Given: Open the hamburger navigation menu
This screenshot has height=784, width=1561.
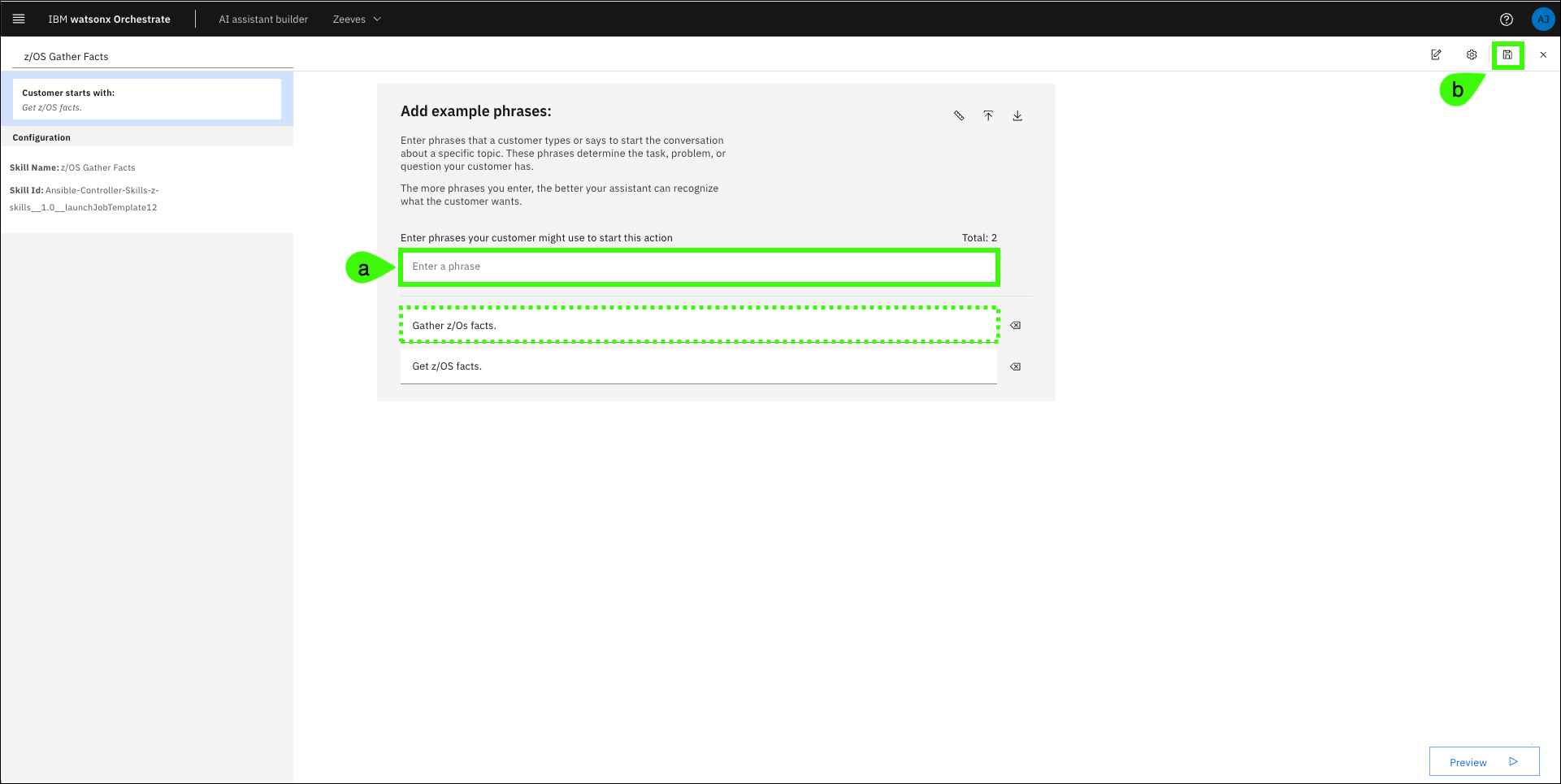Looking at the screenshot, I should 19,19.
